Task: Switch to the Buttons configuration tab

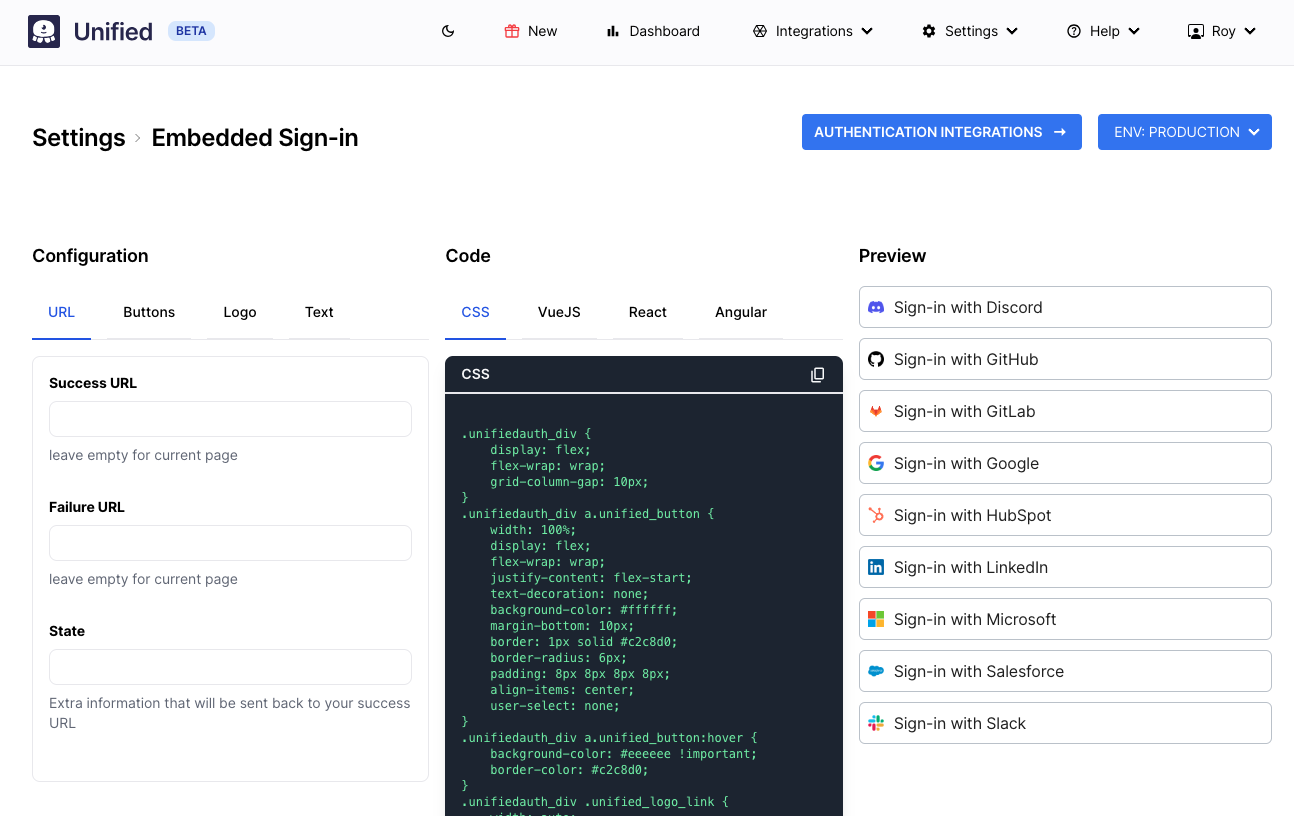Action: [149, 312]
